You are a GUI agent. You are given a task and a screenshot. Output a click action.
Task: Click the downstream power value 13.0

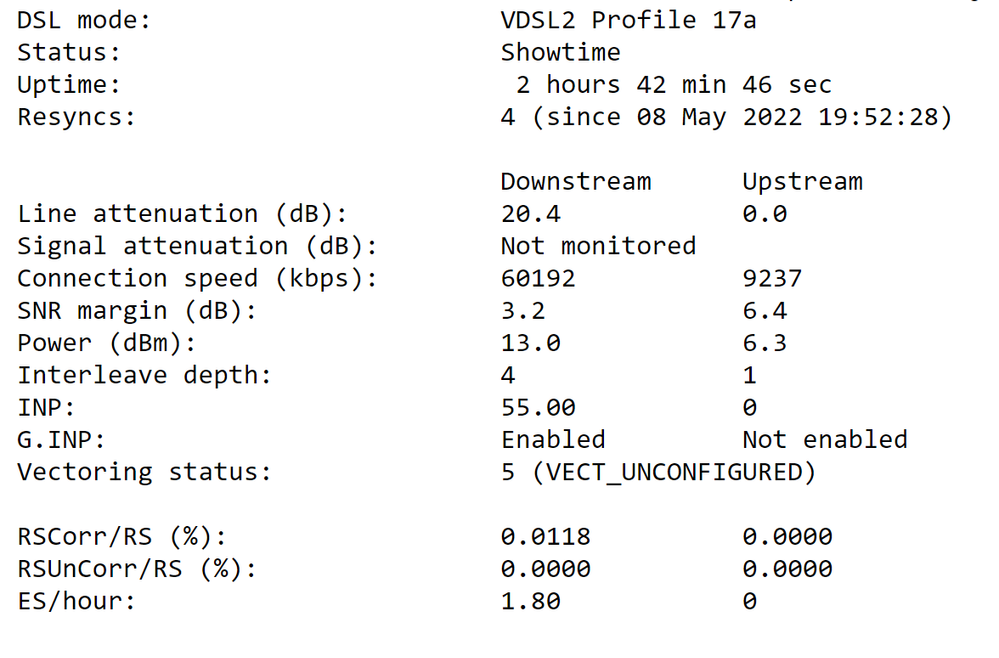click(x=530, y=343)
